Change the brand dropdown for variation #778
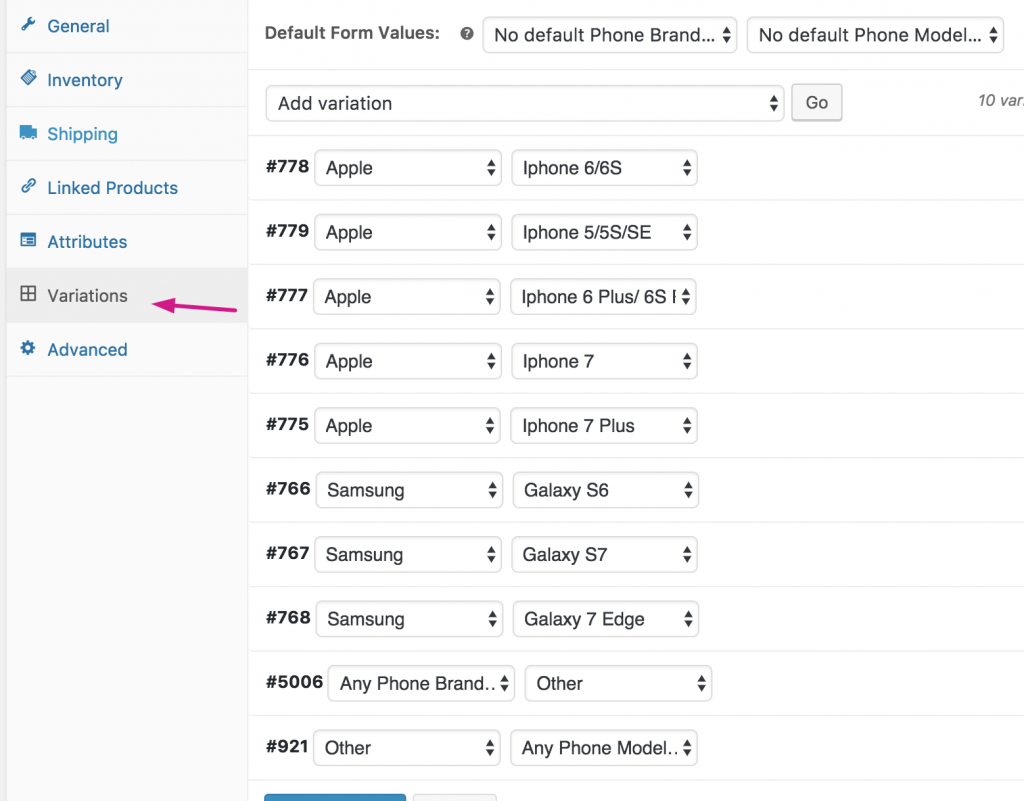The image size is (1024, 801). click(x=408, y=168)
